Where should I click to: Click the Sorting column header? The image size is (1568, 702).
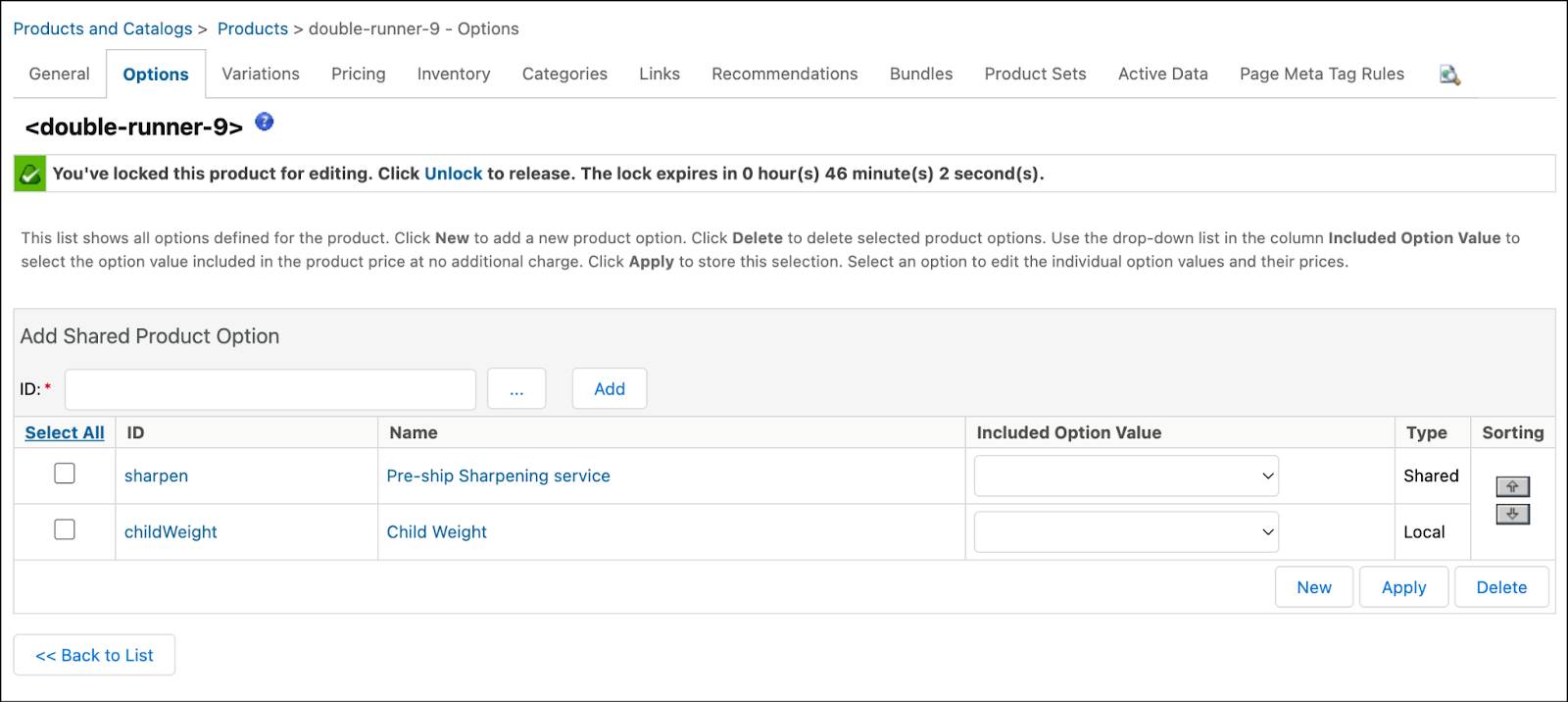1513,432
